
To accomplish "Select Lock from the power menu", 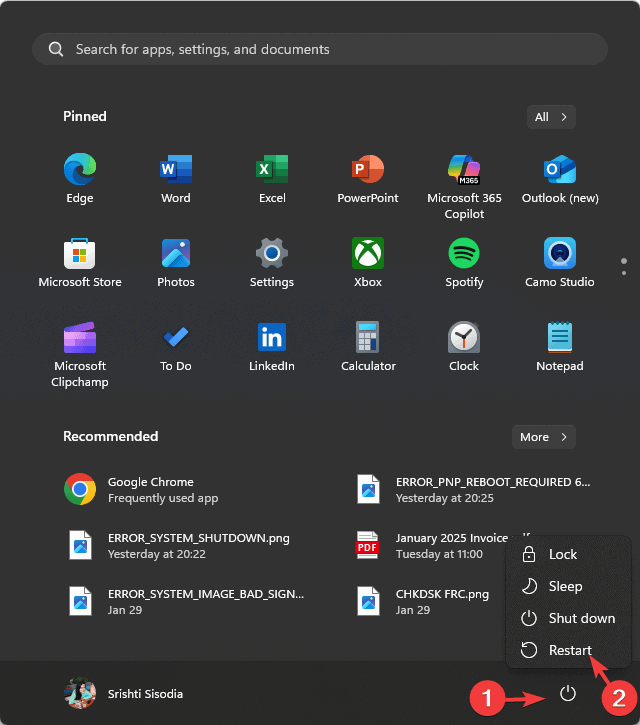I will point(568,554).
